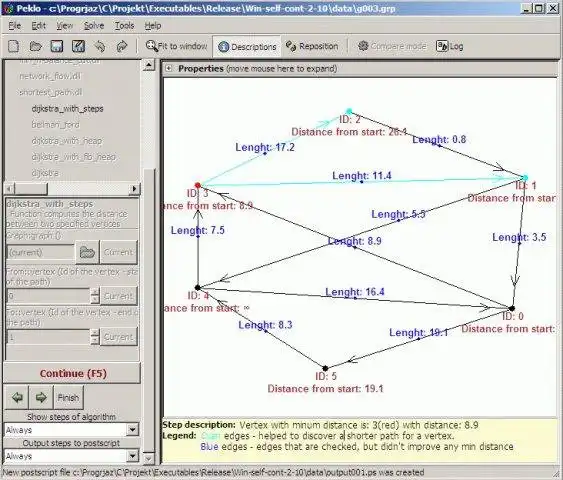563x480 pixels.
Task: Click the Save As toolbar icon
Action: (78, 46)
